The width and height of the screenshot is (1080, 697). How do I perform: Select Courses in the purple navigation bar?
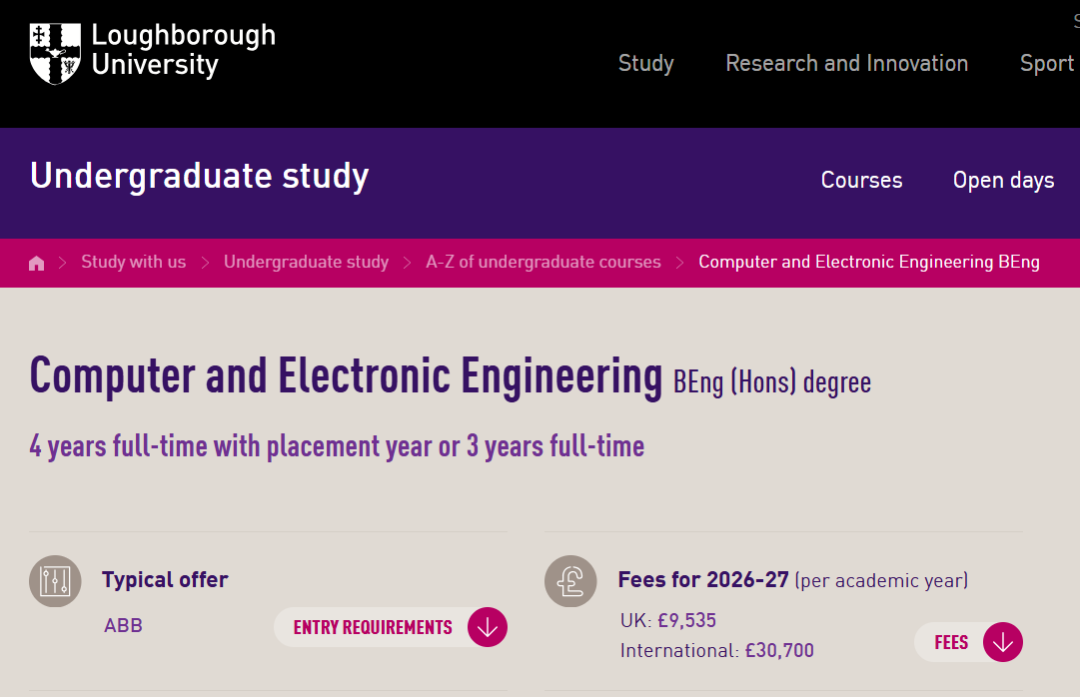pos(861,180)
